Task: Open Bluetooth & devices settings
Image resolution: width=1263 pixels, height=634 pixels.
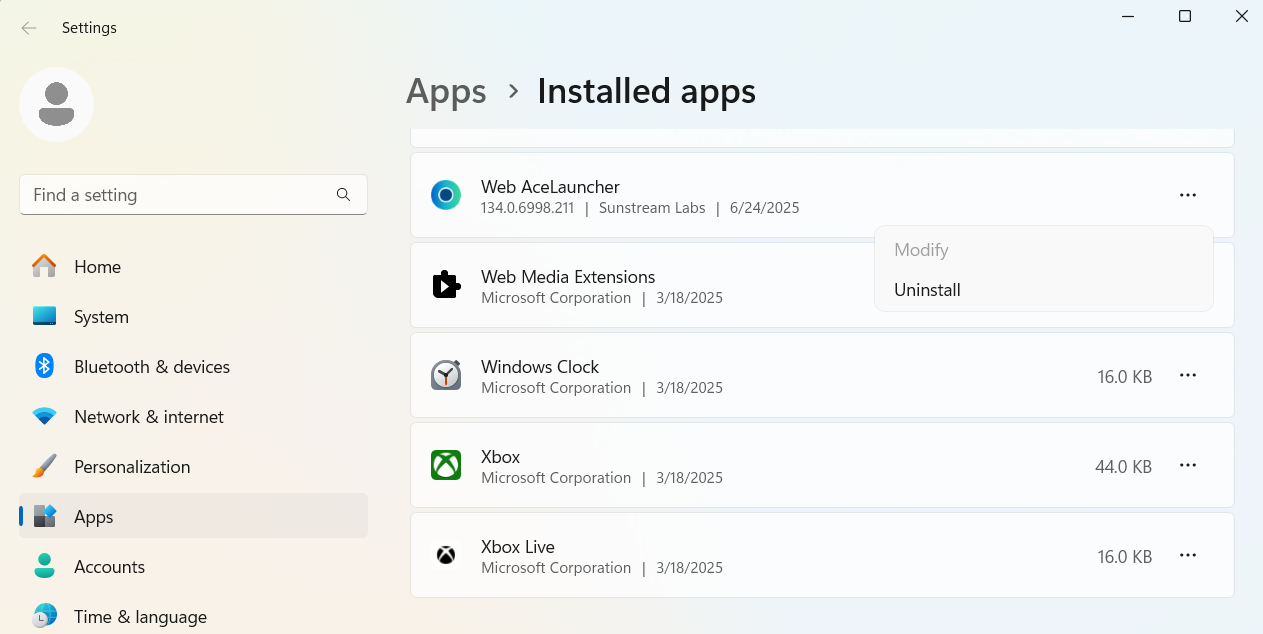Action: (x=151, y=367)
